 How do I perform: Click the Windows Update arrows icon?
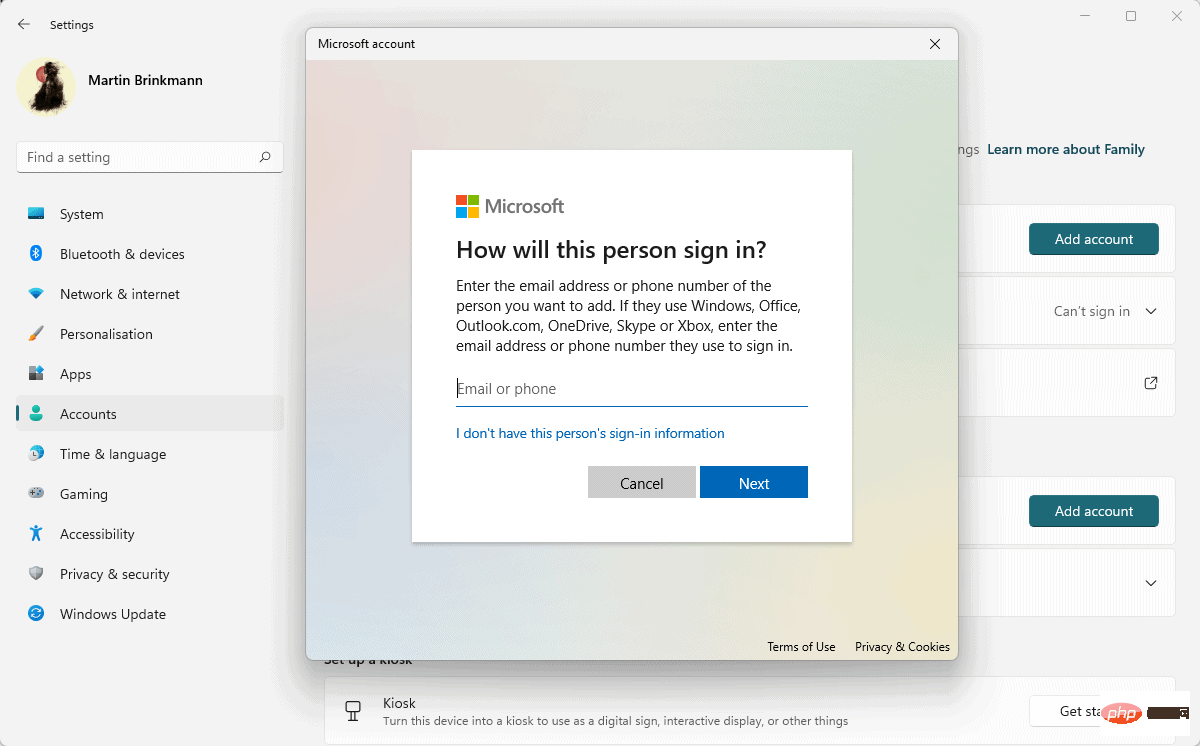pos(36,614)
